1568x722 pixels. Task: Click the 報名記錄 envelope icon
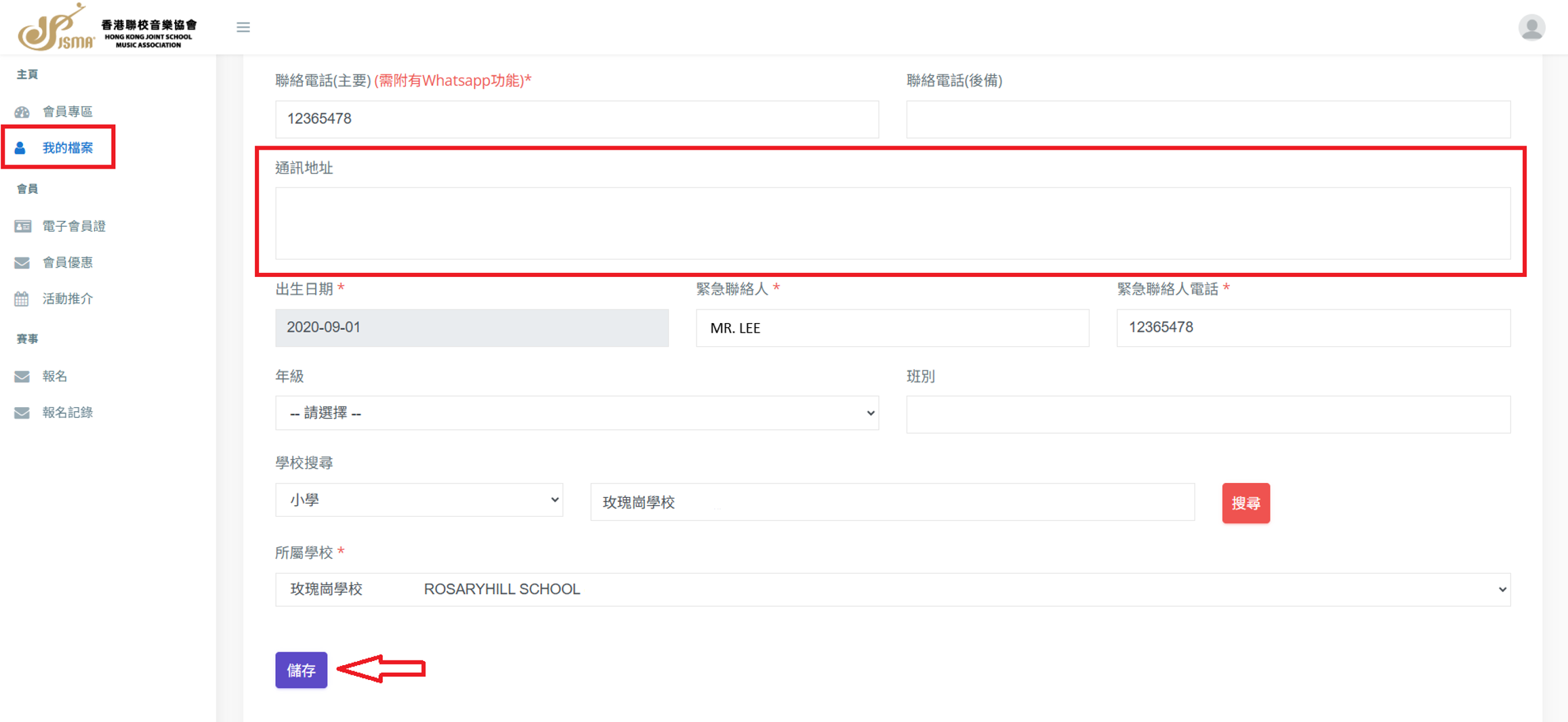click(22, 412)
